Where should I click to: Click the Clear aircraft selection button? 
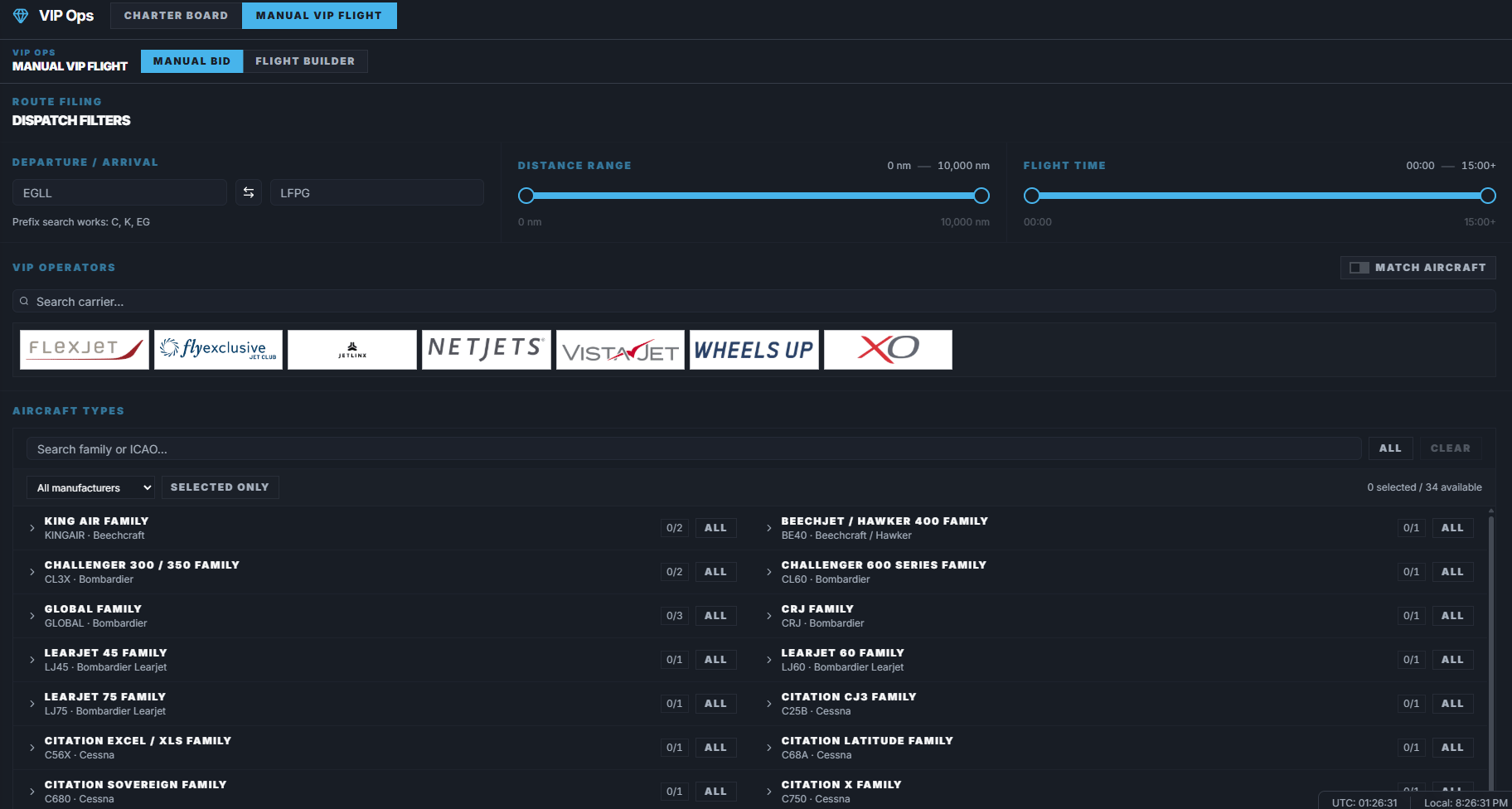click(x=1451, y=448)
